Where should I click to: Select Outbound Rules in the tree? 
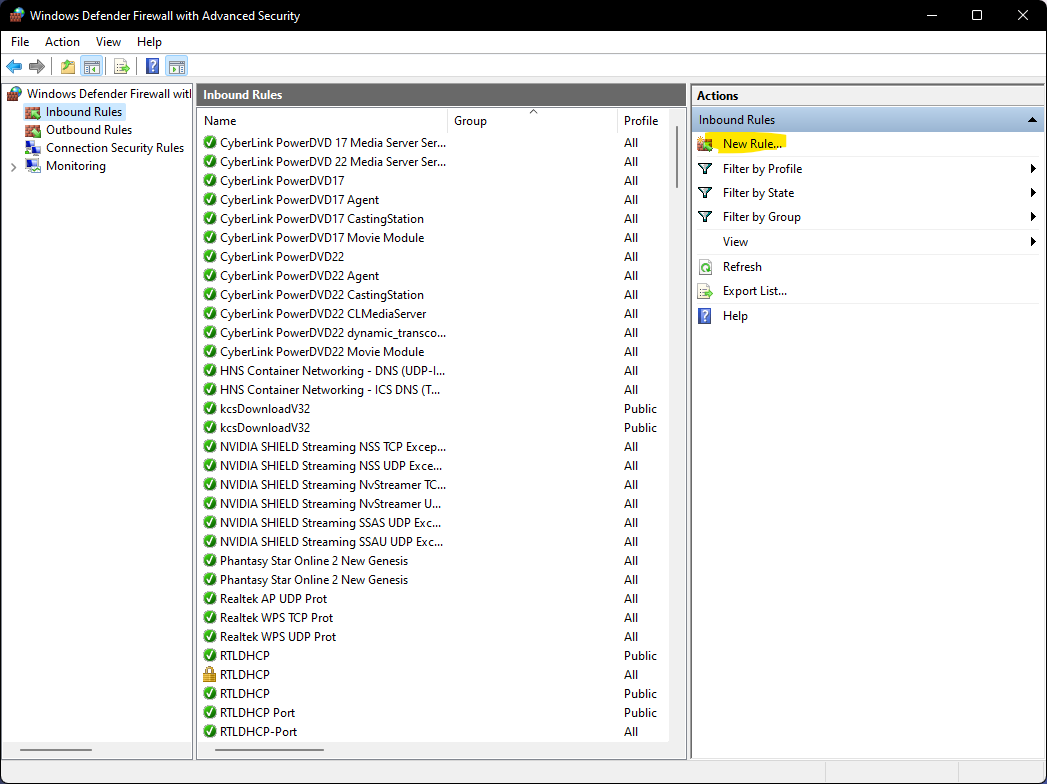tap(89, 130)
